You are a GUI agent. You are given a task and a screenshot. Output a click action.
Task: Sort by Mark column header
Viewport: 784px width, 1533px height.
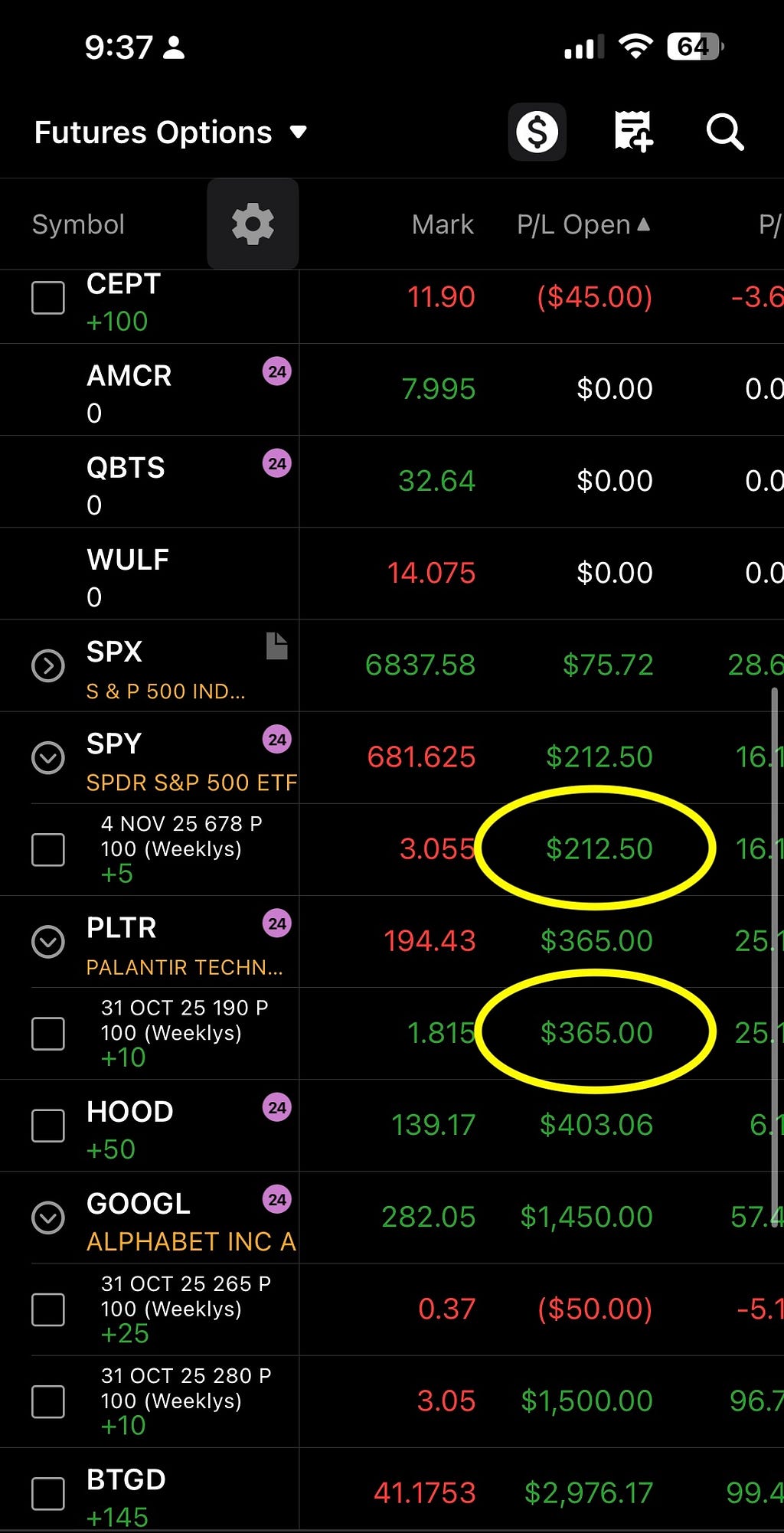coord(443,224)
